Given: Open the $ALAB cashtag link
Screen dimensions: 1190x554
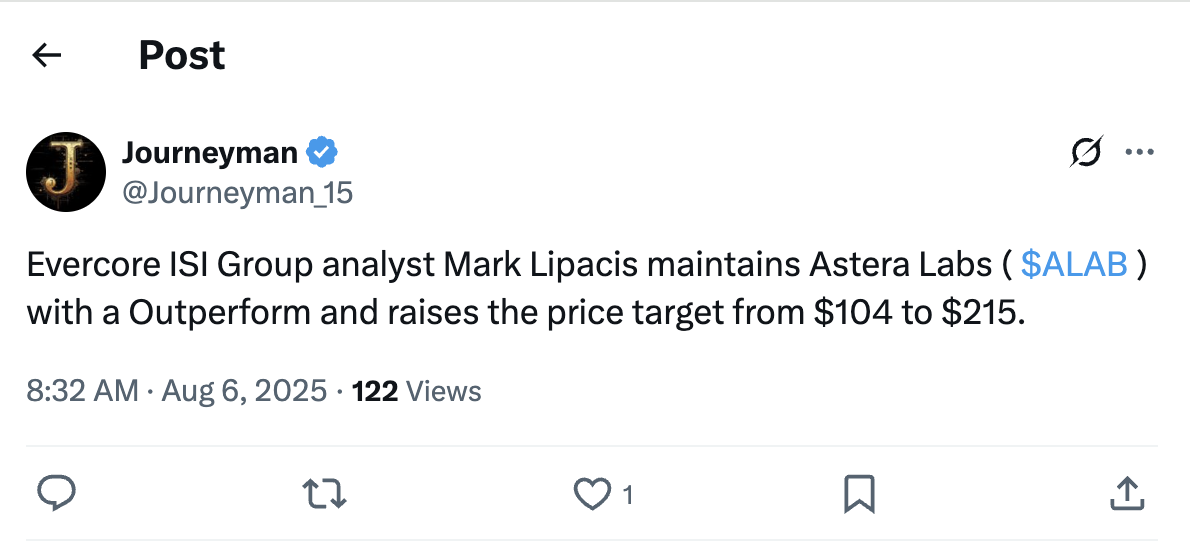Looking at the screenshot, I should coord(1075,264).
